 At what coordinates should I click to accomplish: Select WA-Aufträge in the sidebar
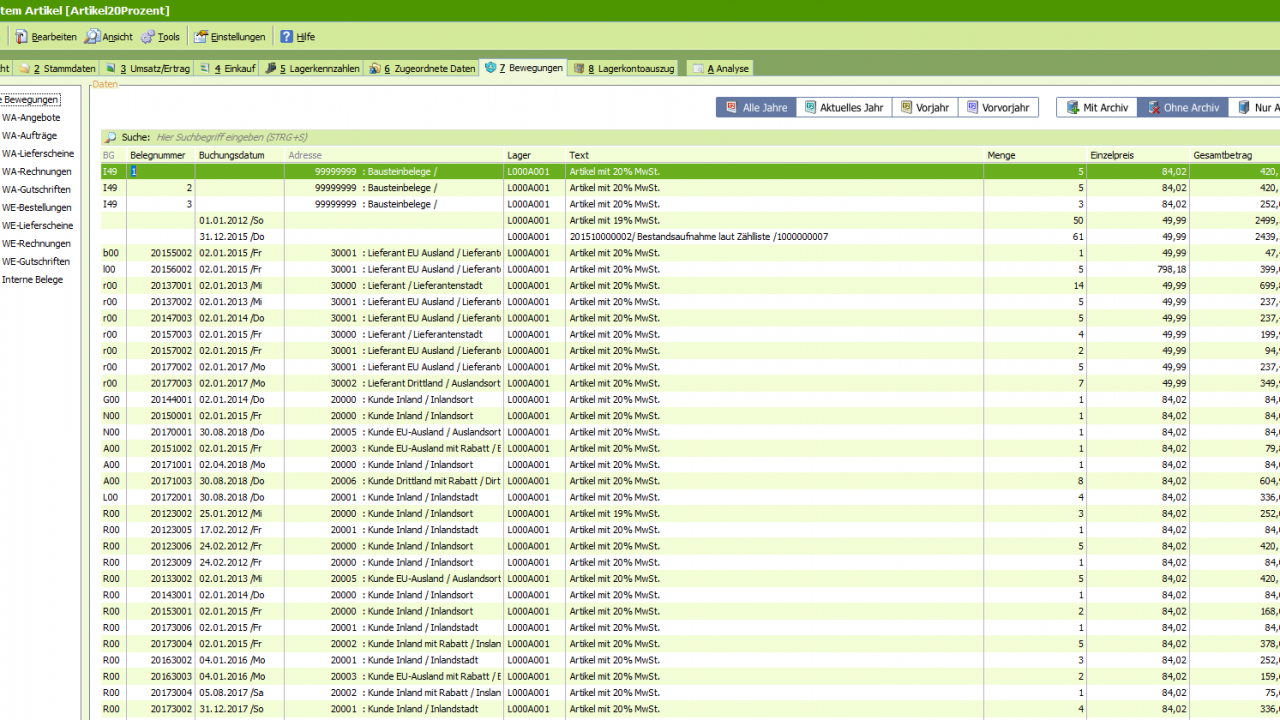(x=29, y=136)
